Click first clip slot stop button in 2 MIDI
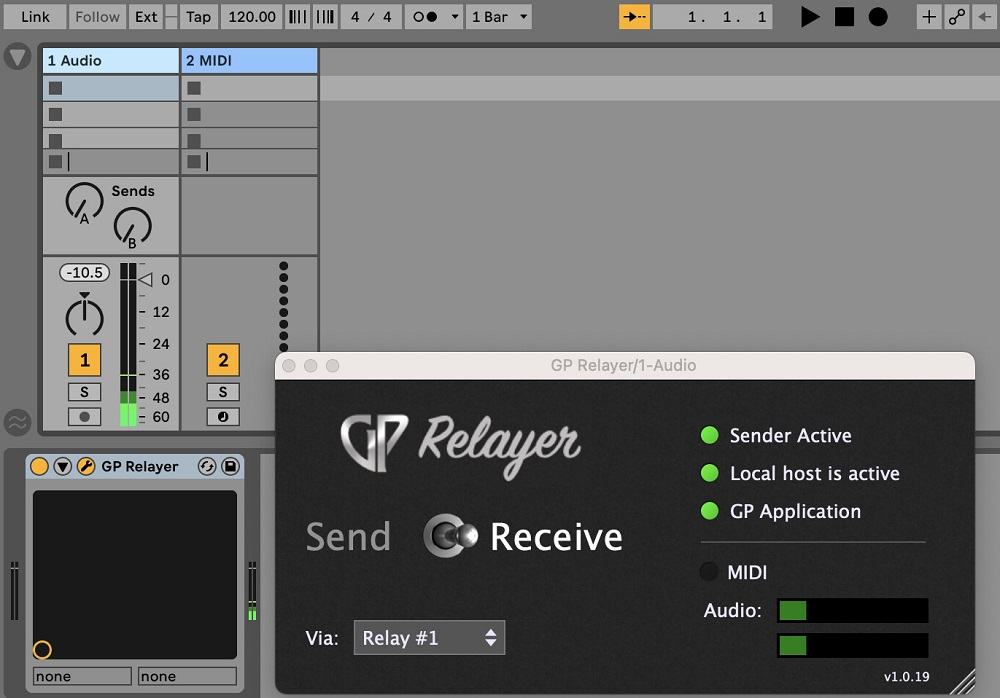Screen dimensions: 1000x698 coord(194,88)
